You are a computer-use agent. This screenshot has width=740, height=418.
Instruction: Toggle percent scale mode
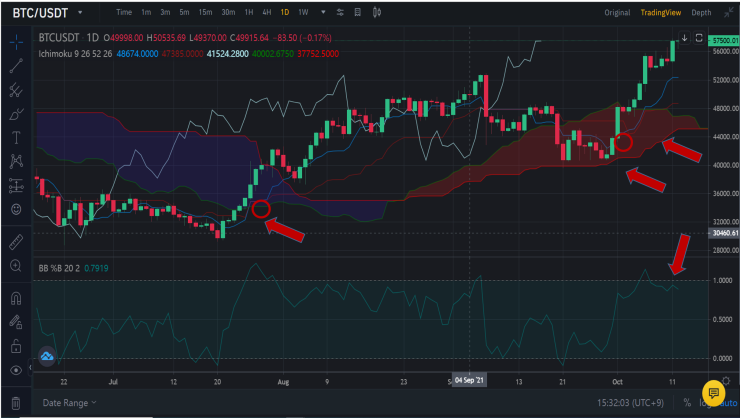click(x=687, y=403)
